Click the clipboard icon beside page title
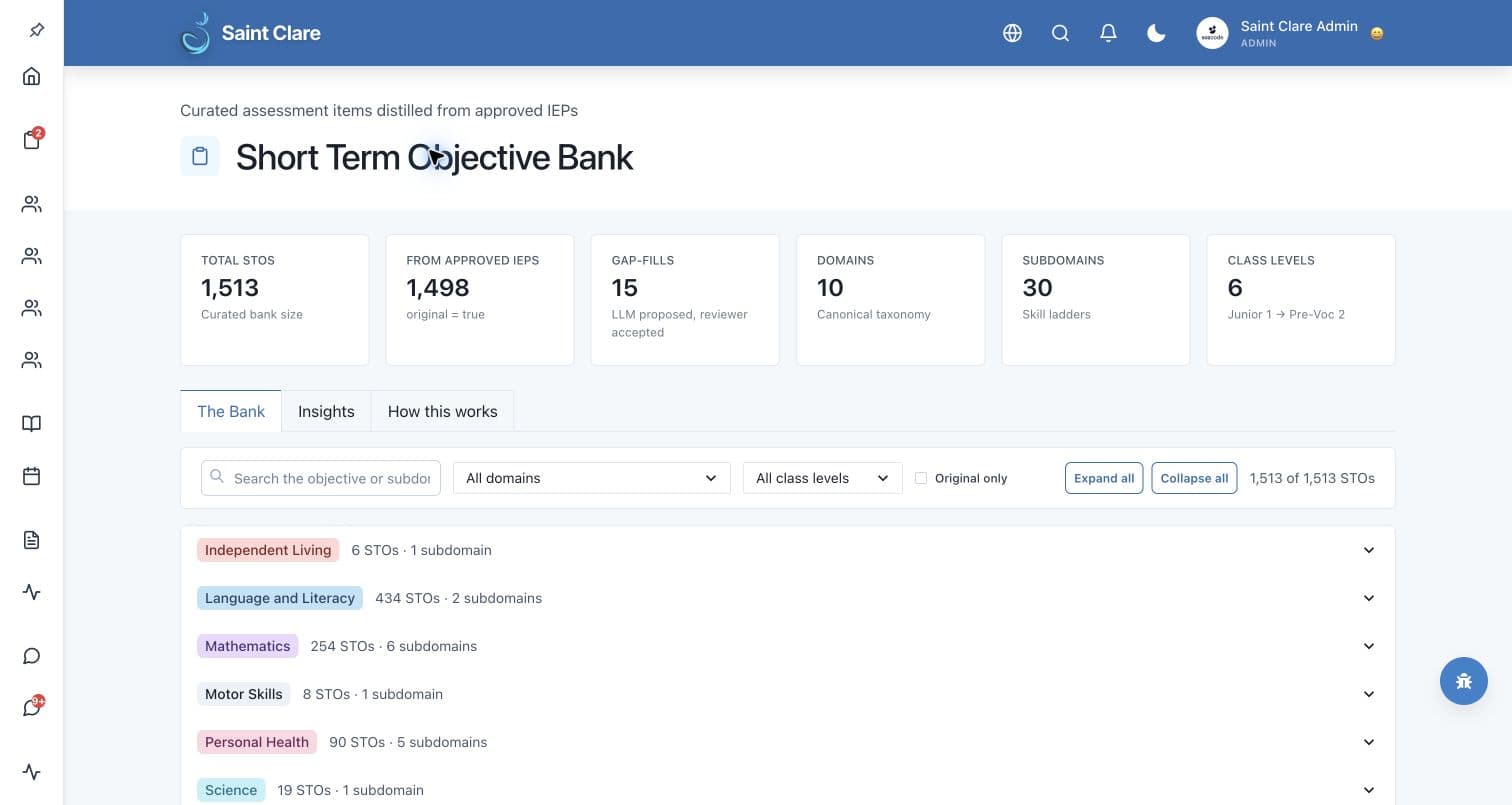The image size is (1512, 805). 200,157
